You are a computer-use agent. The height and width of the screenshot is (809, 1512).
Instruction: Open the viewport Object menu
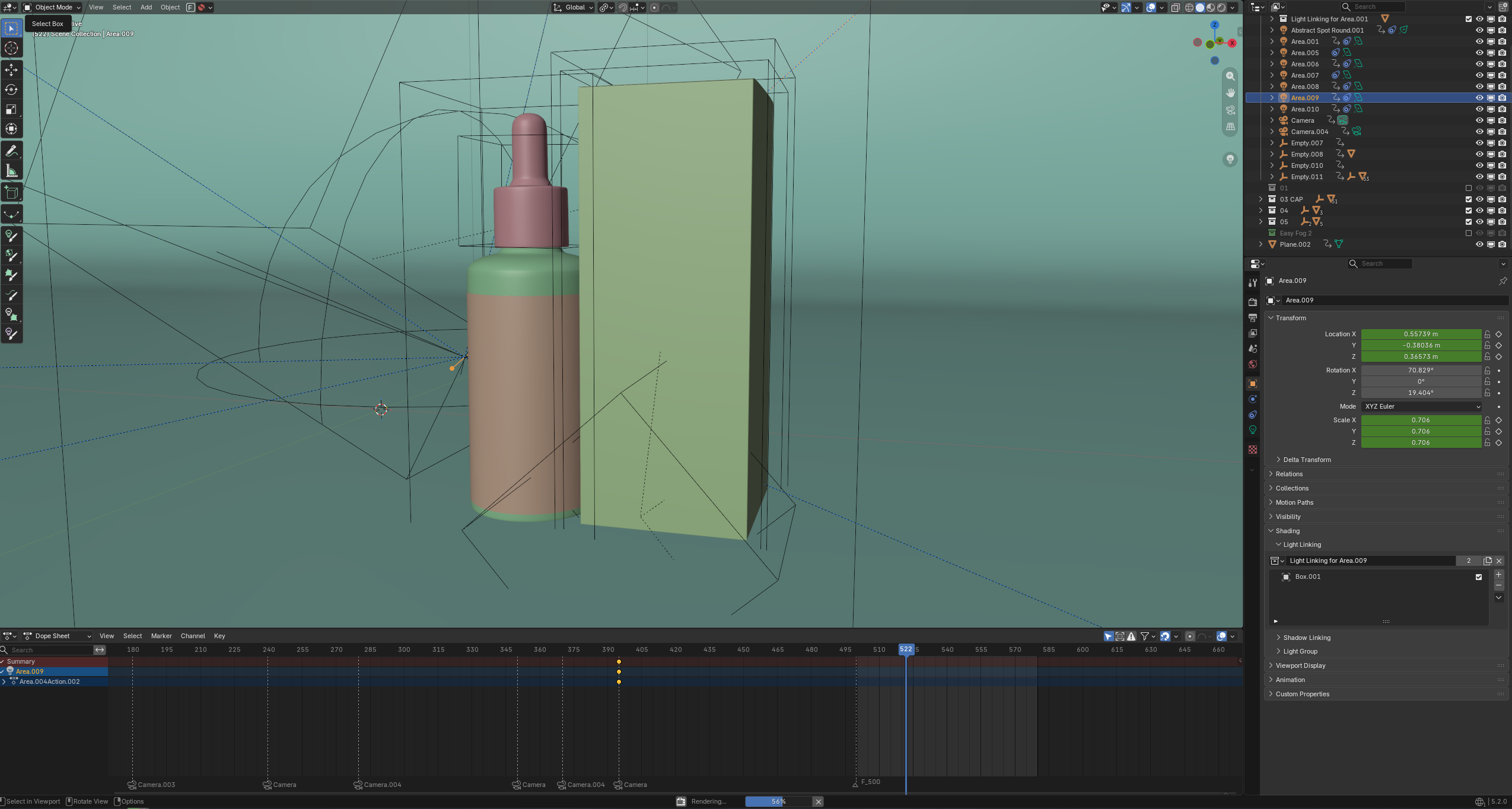click(170, 7)
